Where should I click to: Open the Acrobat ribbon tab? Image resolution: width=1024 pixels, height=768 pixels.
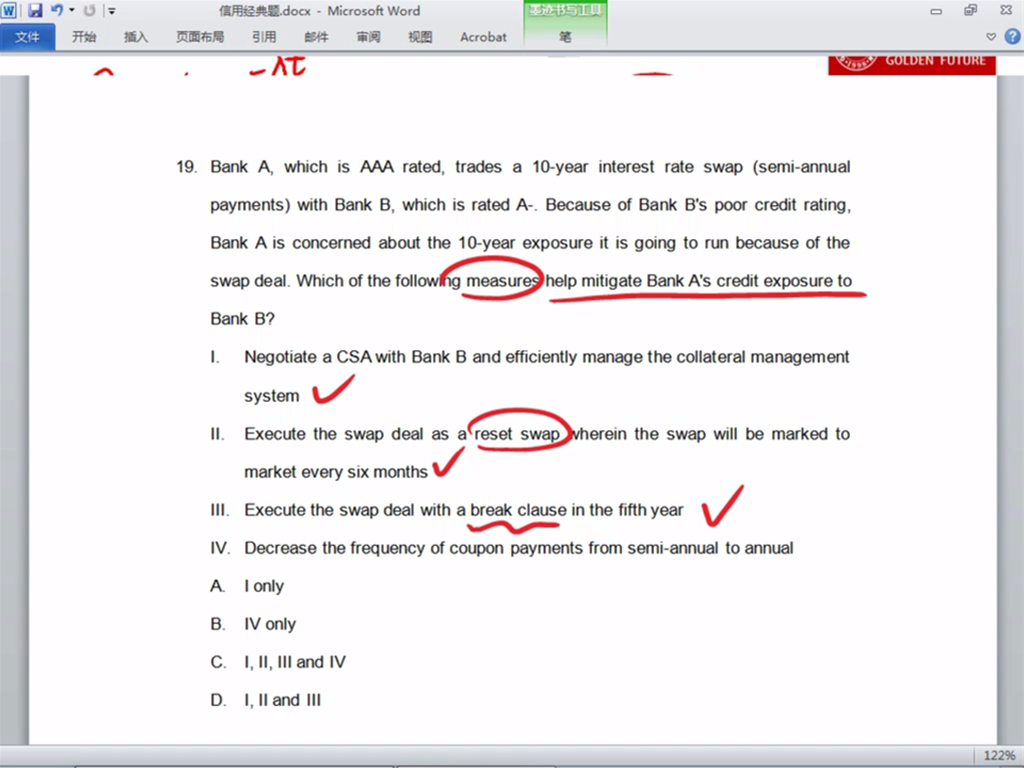coord(483,37)
